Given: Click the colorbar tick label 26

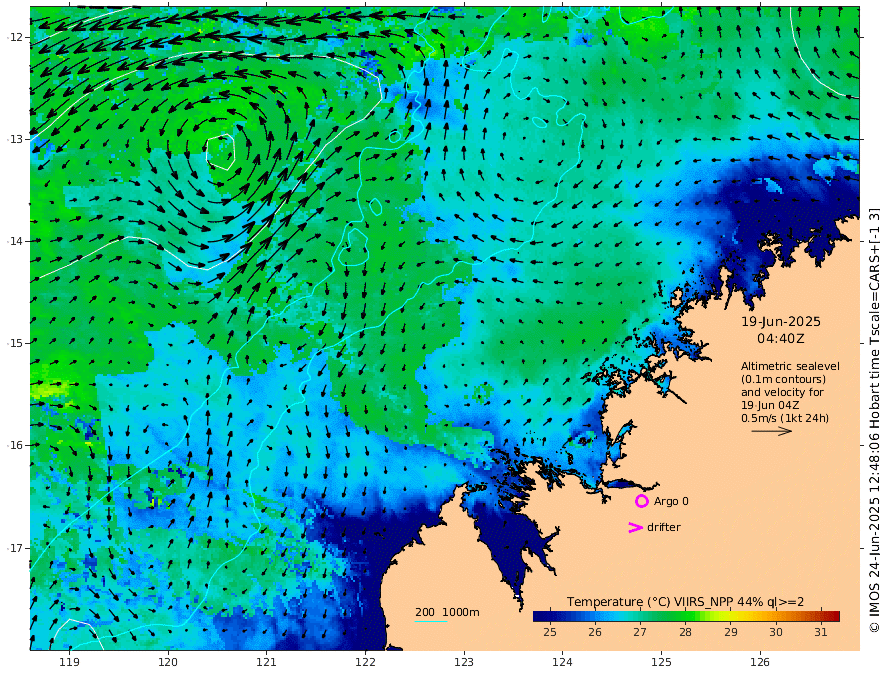Looking at the screenshot, I should click(x=595, y=632).
